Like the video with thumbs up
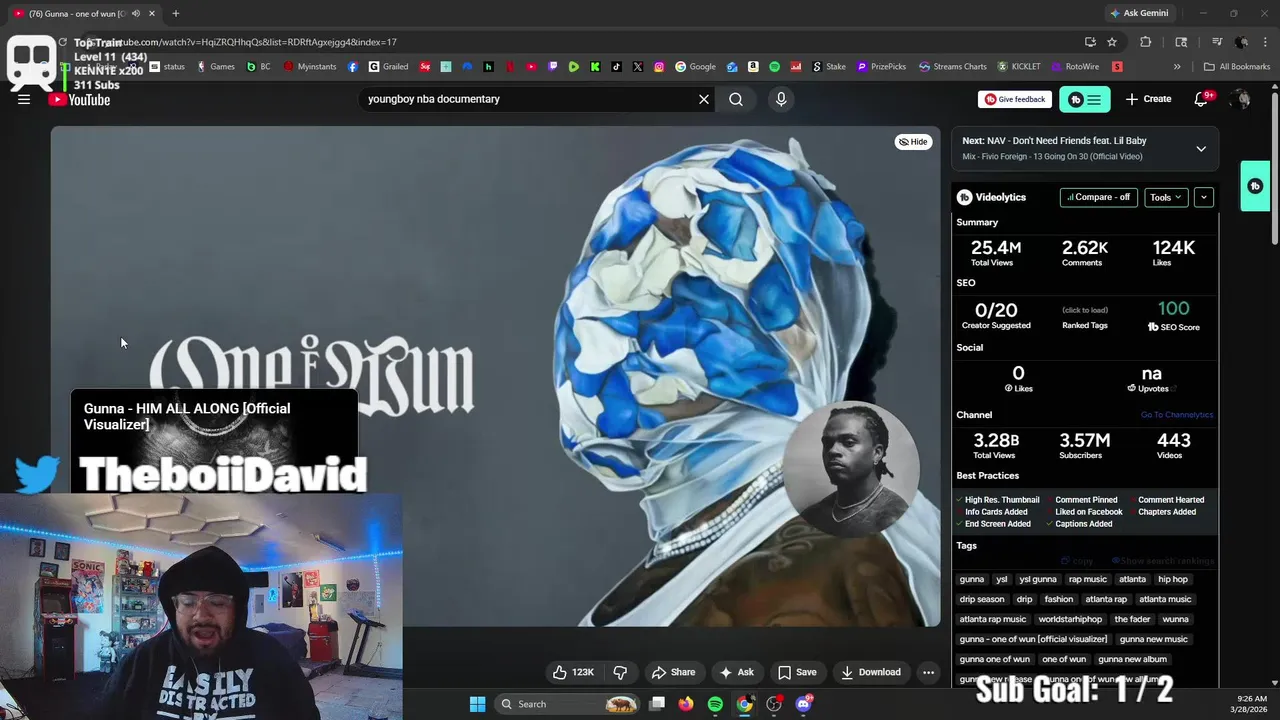Image resolution: width=1280 pixels, height=720 pixels. point(573,672)
